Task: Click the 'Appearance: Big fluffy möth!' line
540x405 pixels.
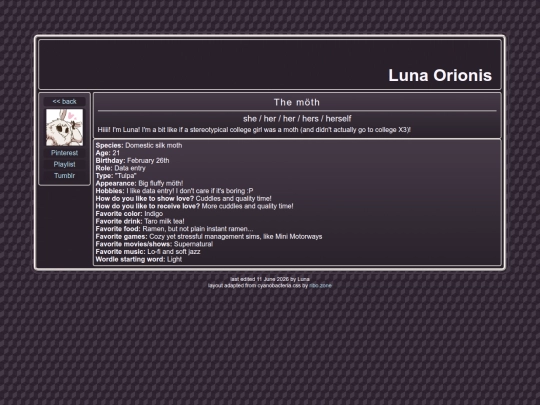Action: click(x=139, y=183)
